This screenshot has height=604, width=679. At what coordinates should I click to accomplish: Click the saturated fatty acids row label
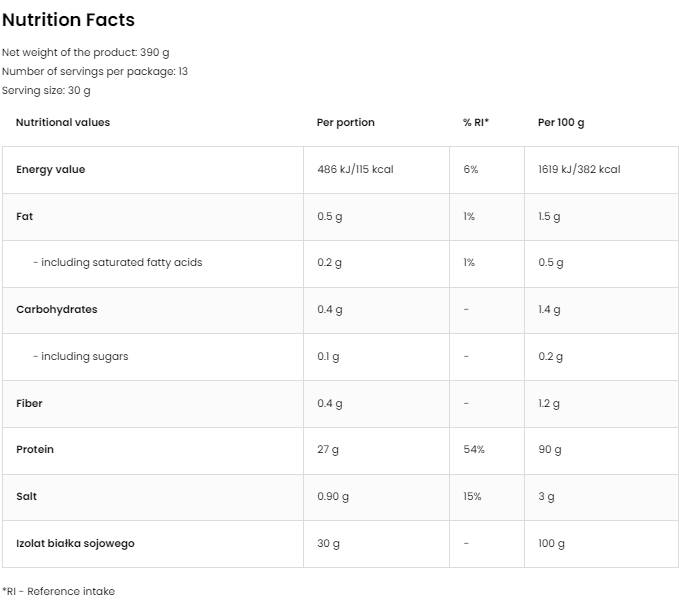pos(117,262)
